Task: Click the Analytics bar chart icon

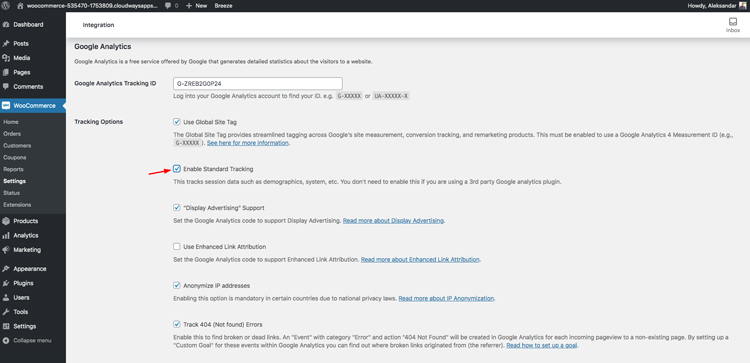Action: [x=6, y=235]
